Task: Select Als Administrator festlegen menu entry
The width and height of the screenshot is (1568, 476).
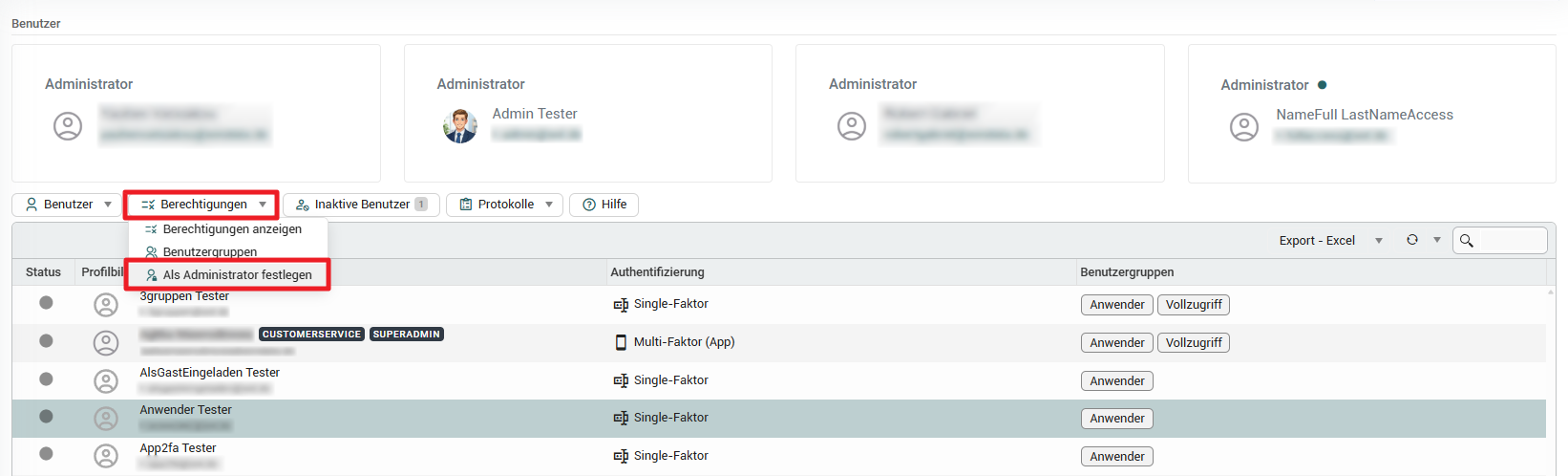Action: (x=237, y=275)
